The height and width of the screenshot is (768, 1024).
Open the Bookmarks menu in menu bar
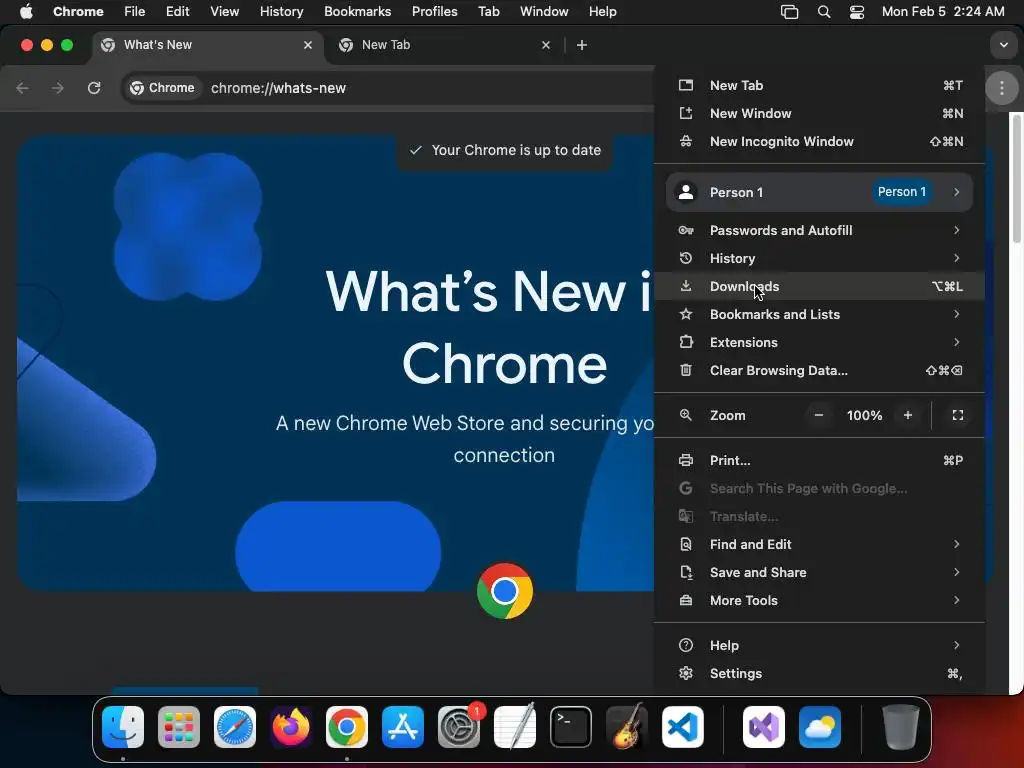(x=357, y=12)
